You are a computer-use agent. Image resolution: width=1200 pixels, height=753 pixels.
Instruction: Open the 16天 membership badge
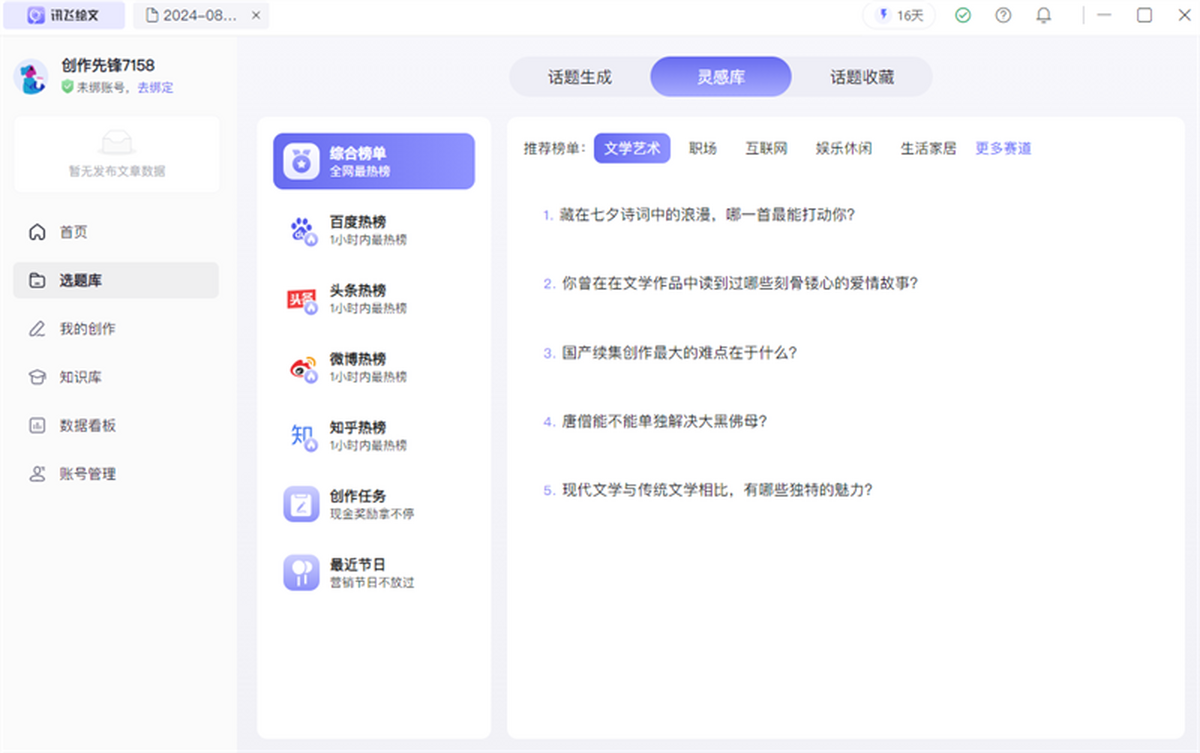coord(900,16)
